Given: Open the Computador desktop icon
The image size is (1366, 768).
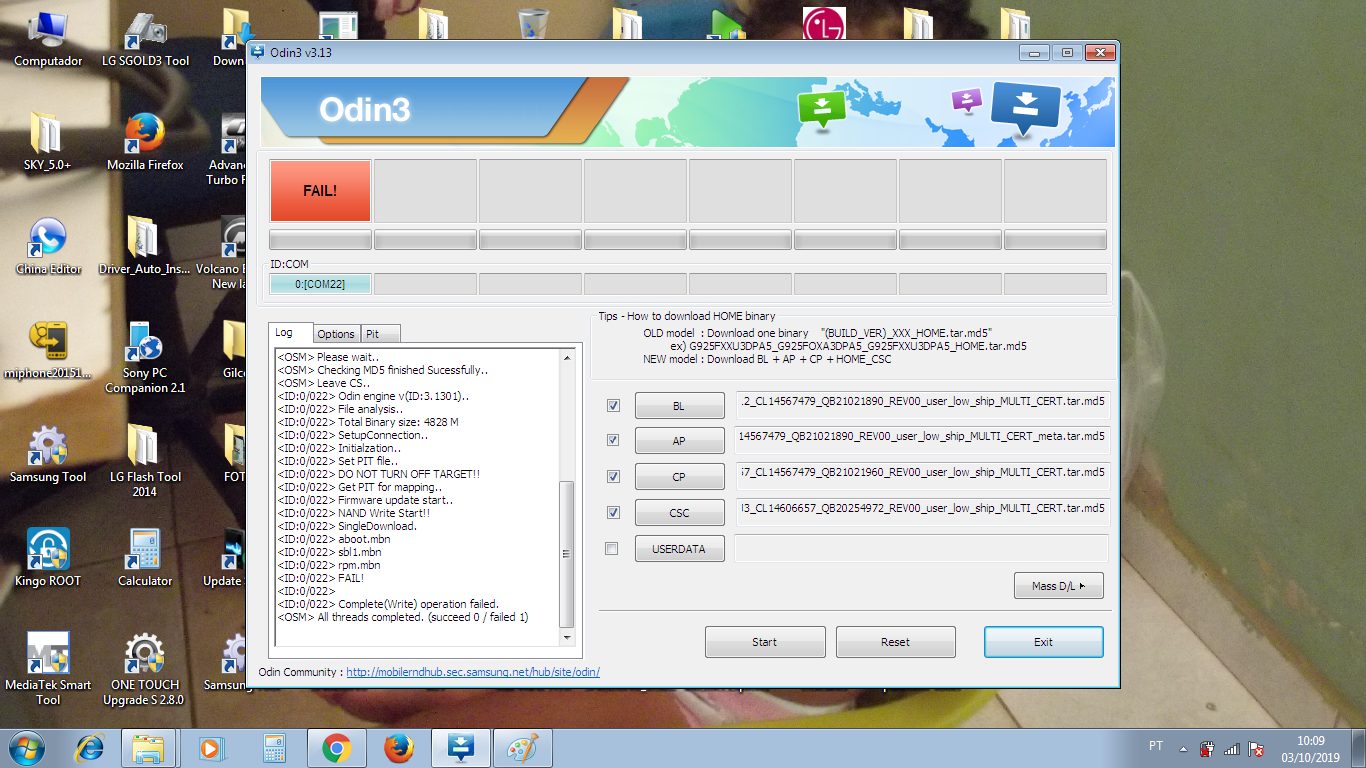Looking at the screenshot, I should click(48, 40).
